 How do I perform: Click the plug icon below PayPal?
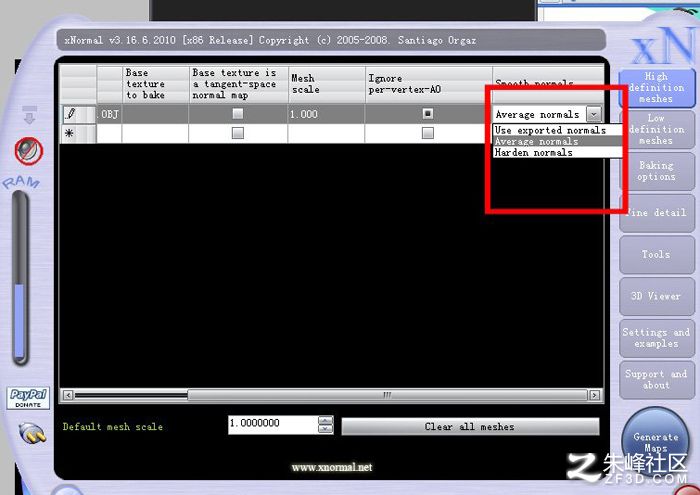(32, 433)
